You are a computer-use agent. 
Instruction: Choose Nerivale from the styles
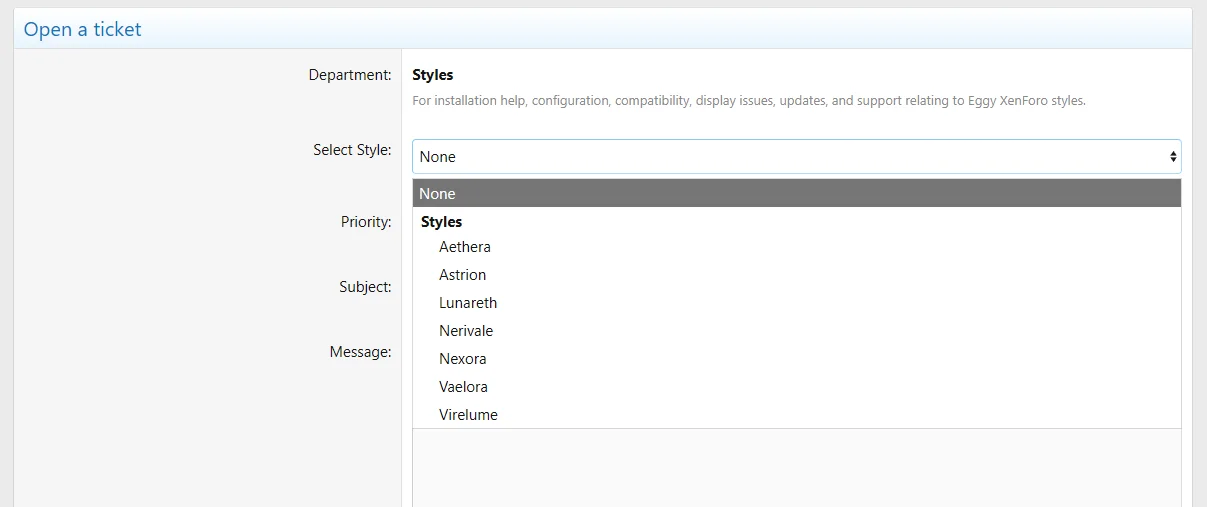click(x=796, y=331)
